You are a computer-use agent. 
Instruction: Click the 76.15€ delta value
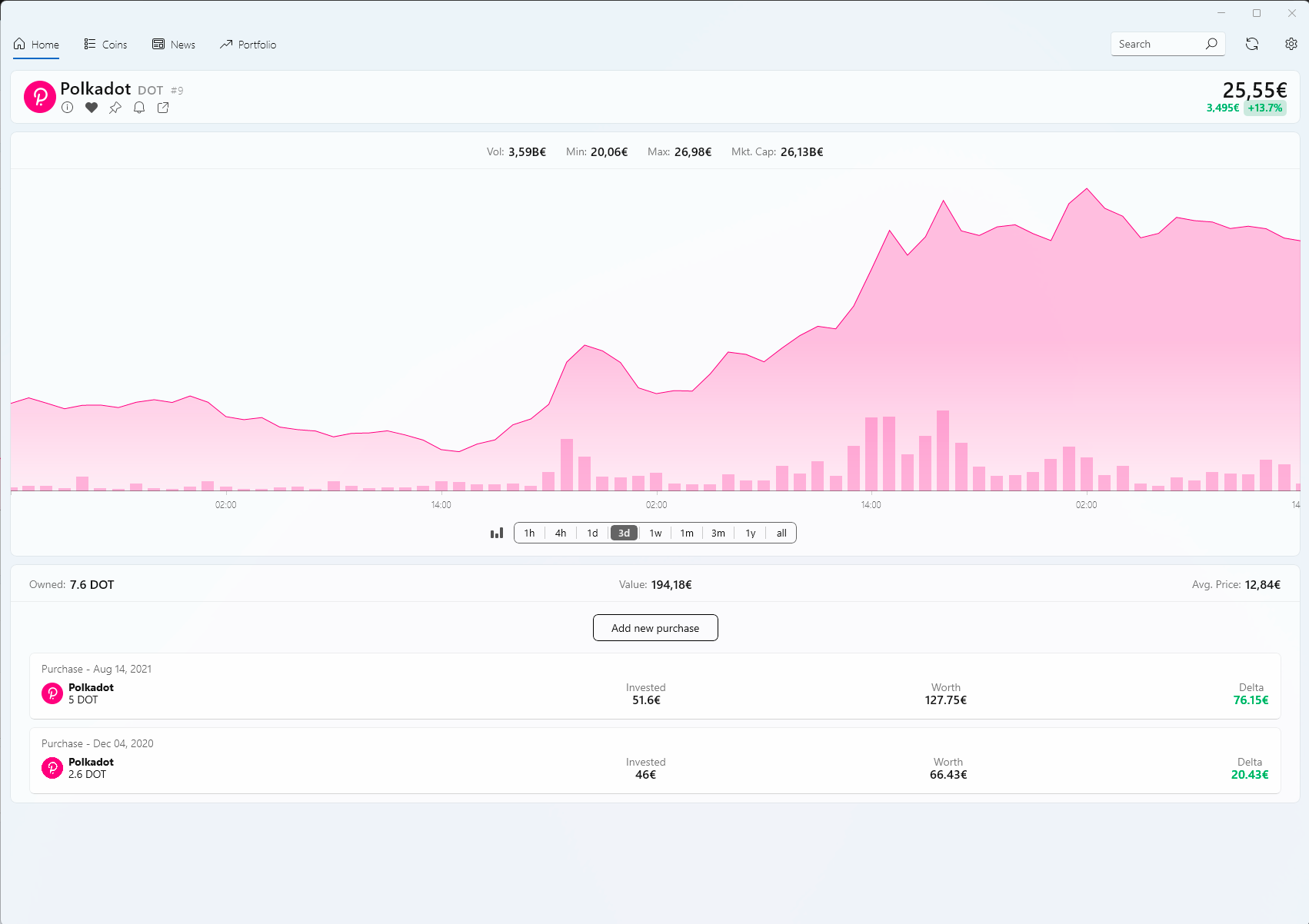point(1251,700)
